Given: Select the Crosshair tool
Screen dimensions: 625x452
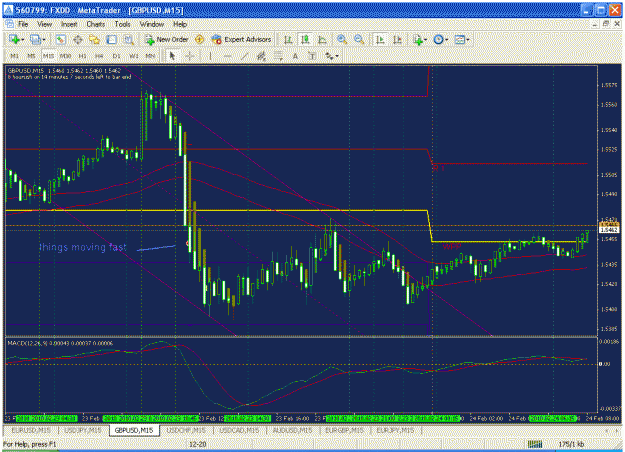Looking at the screenshot, I should tap(190, 56).
